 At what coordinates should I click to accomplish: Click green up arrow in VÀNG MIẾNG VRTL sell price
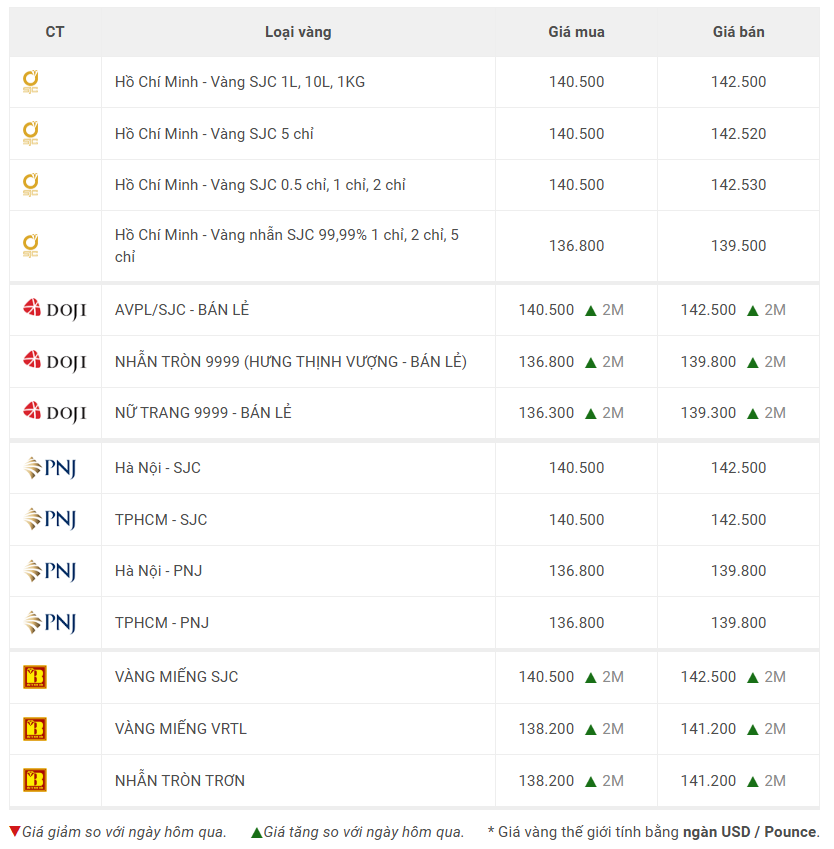pyautogui.click(x=753, y=729)
